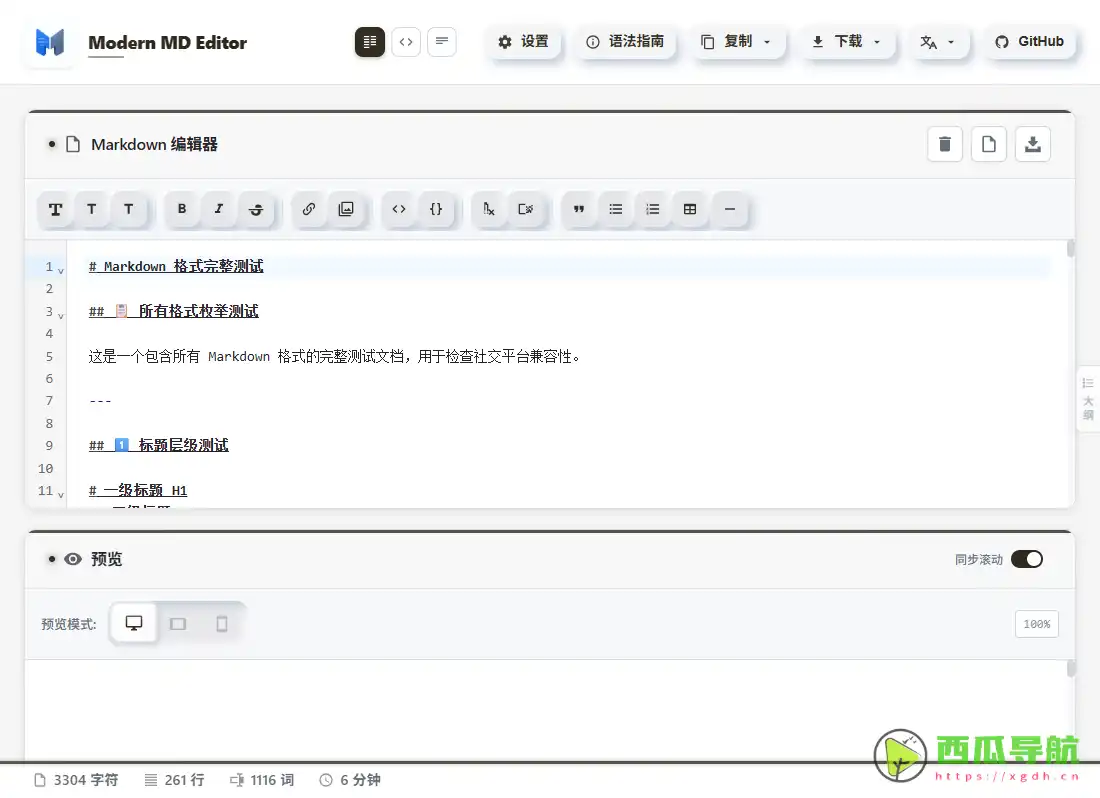Select desktop preview mode
1100x798 pixels.
click(x=134, y=623)
